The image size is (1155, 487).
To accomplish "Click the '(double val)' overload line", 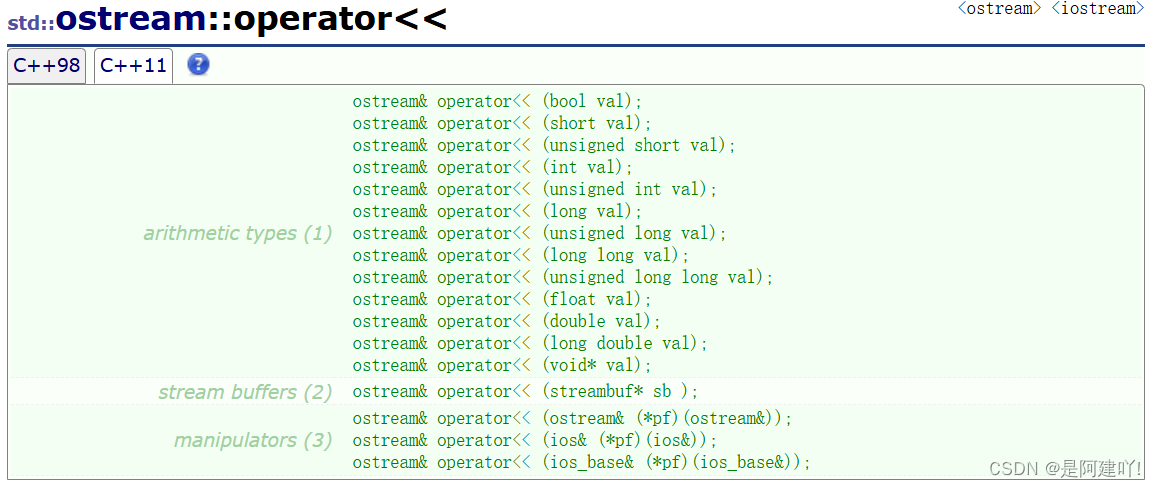I will click(507, 322).
